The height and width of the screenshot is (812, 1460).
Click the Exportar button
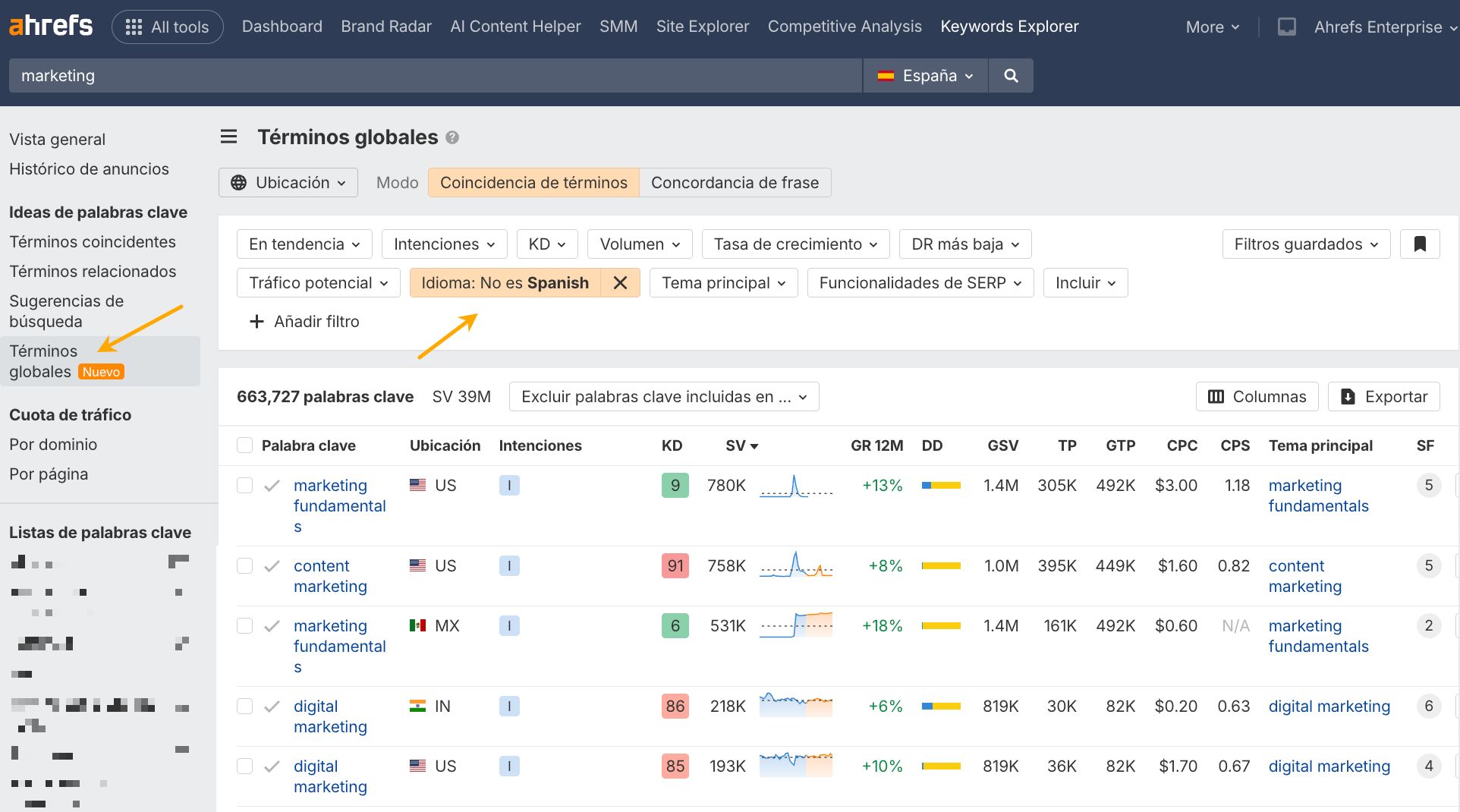(x=1383, y=397)
